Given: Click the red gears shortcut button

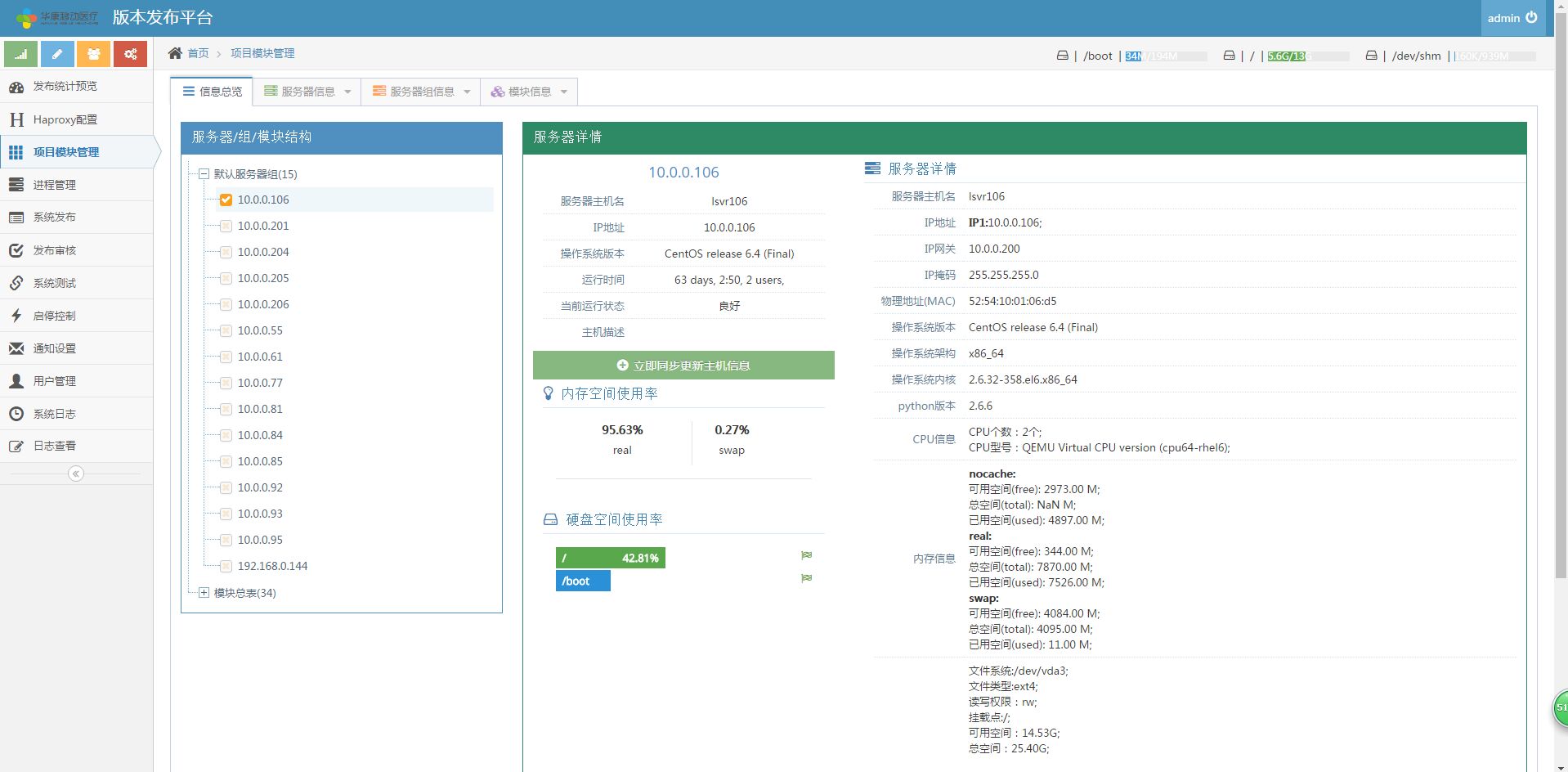Looking at the screenshot, I should [131, 54].
